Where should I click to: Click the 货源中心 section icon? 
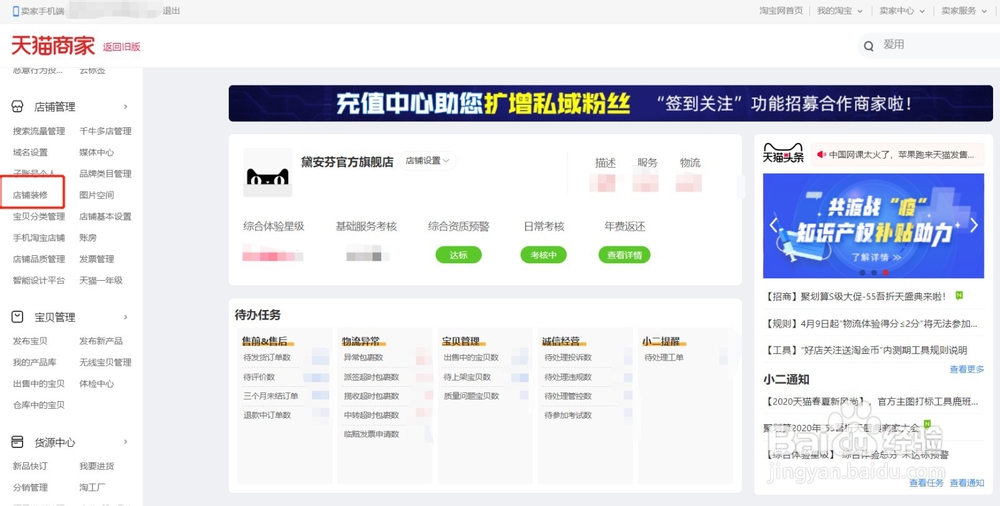(x=18, y=442)
